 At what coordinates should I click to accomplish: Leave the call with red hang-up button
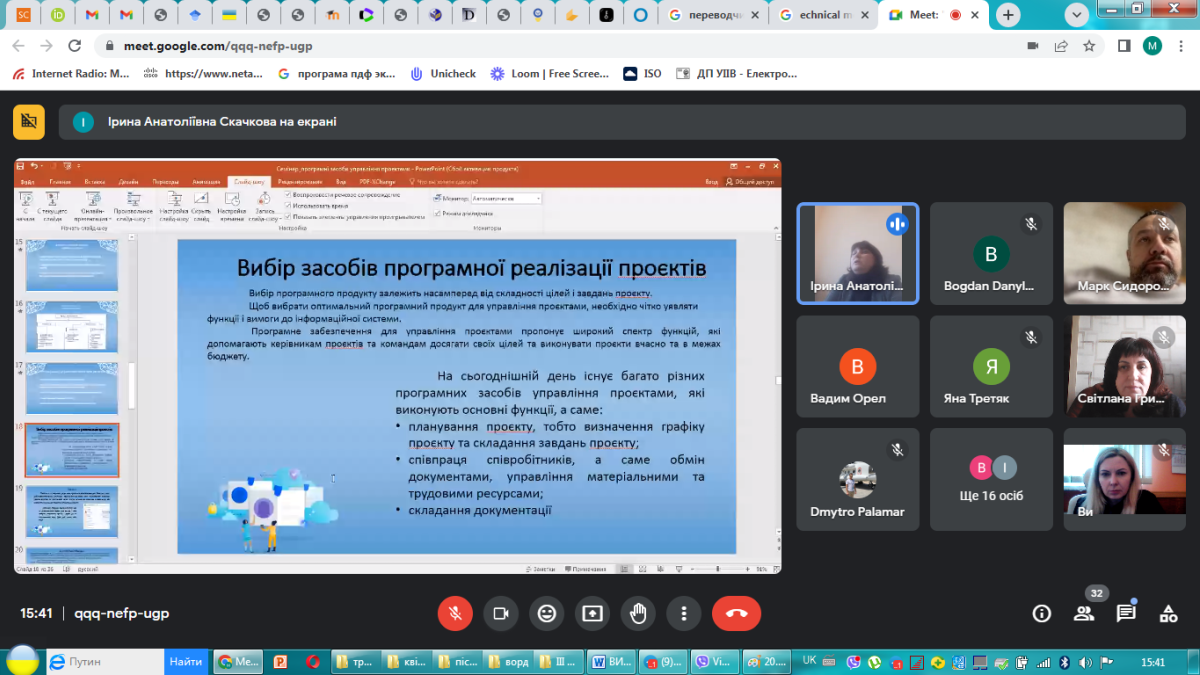pos(736,613)
